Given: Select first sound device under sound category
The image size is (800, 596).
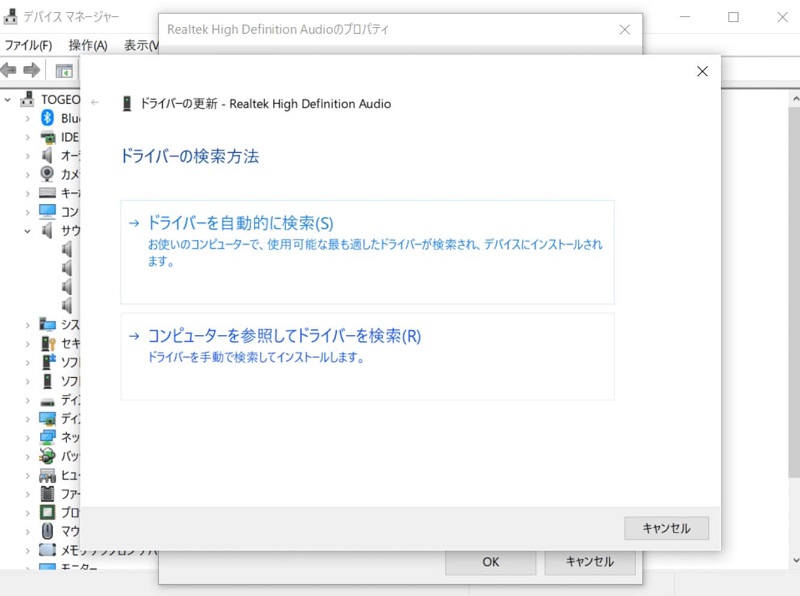Looking at the screenshot, I should tap(66, 249).
